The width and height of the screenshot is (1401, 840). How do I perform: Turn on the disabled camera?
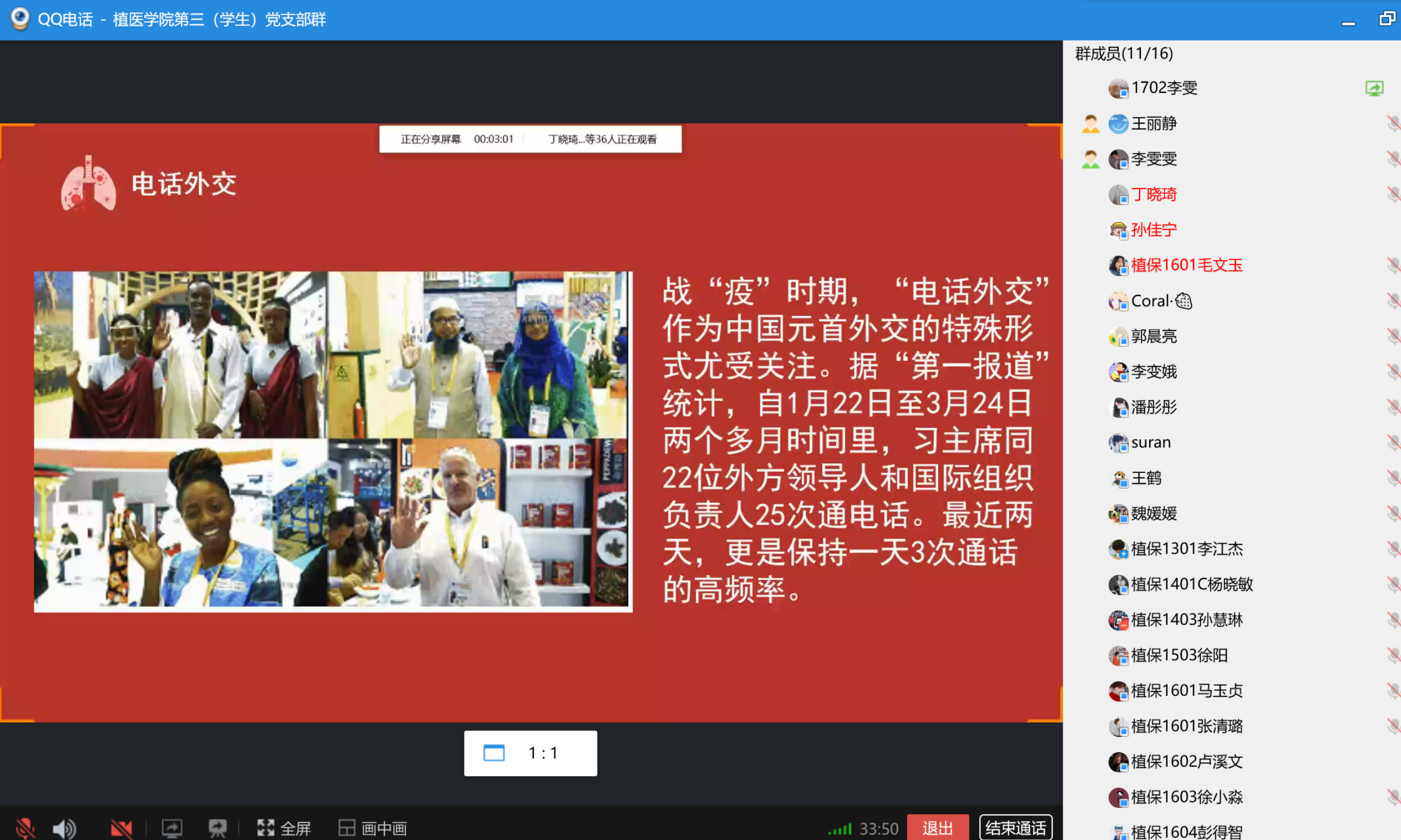[x=121, y=828]
